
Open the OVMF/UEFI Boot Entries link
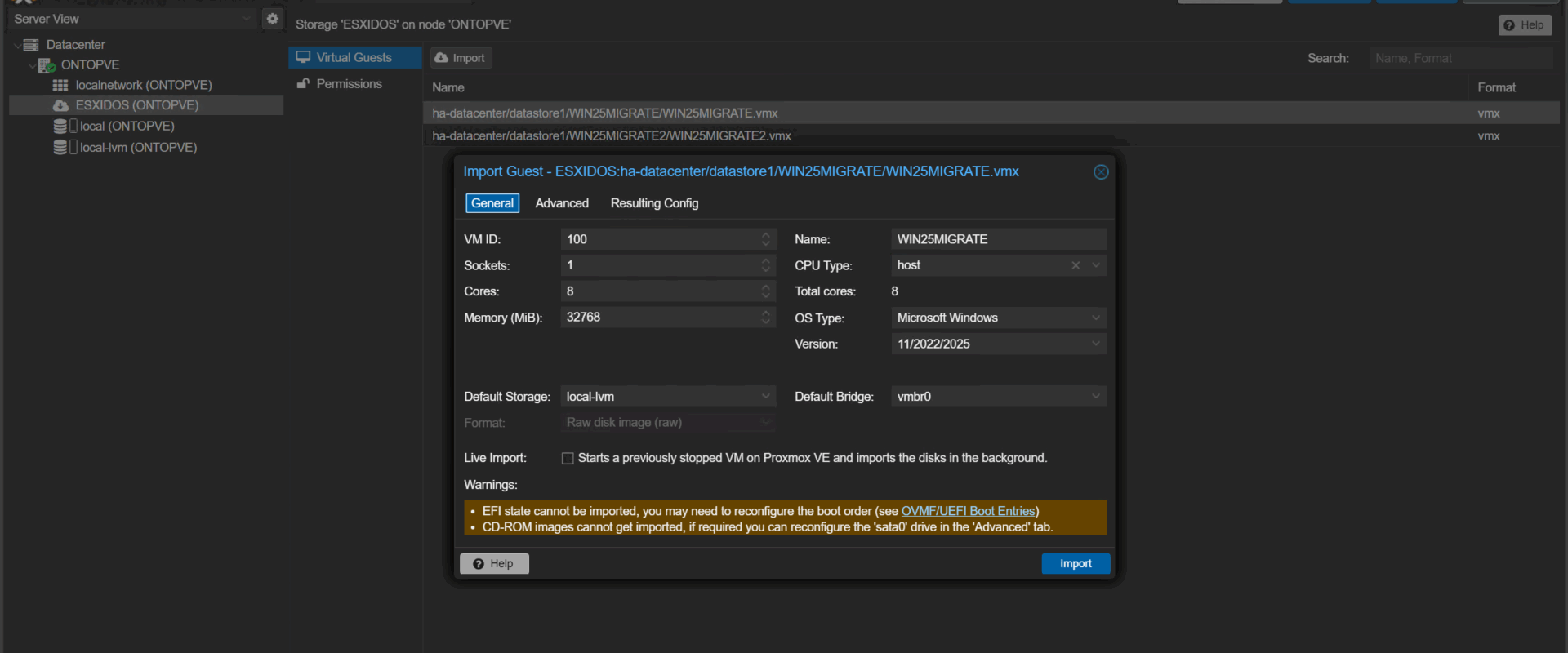(x=968, y=511)
